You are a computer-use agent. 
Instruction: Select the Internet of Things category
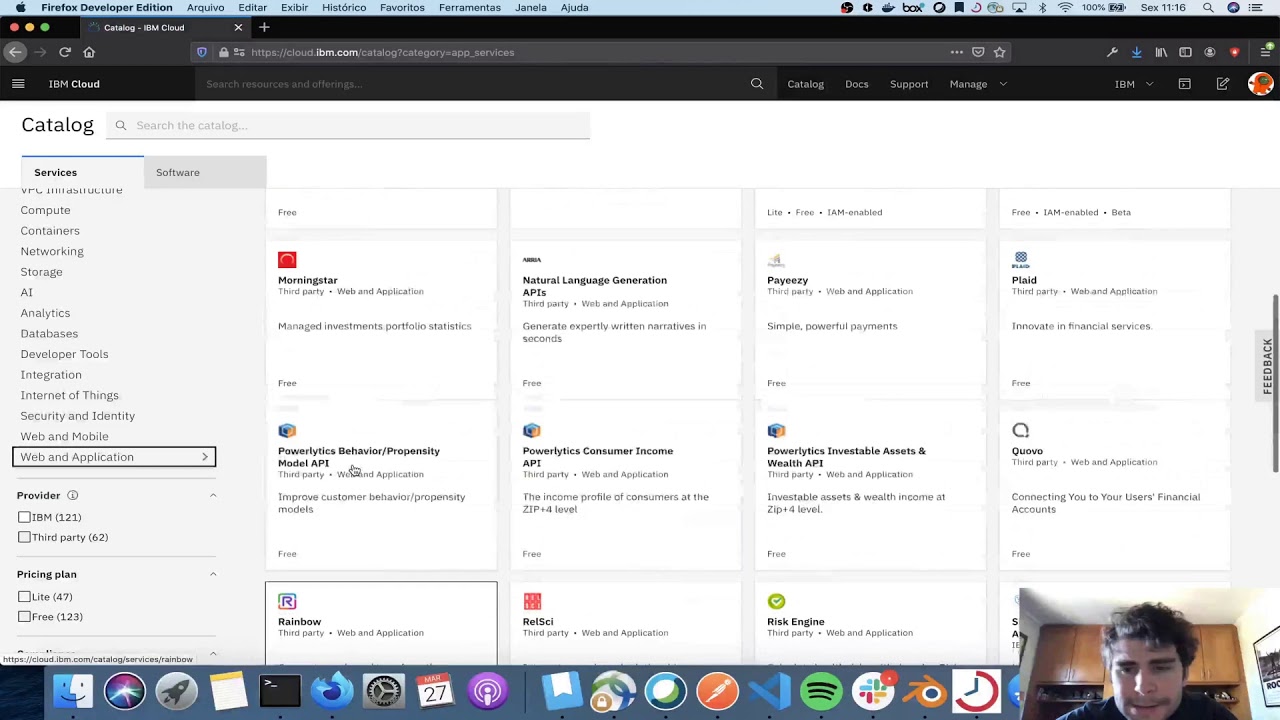point(70,395)
